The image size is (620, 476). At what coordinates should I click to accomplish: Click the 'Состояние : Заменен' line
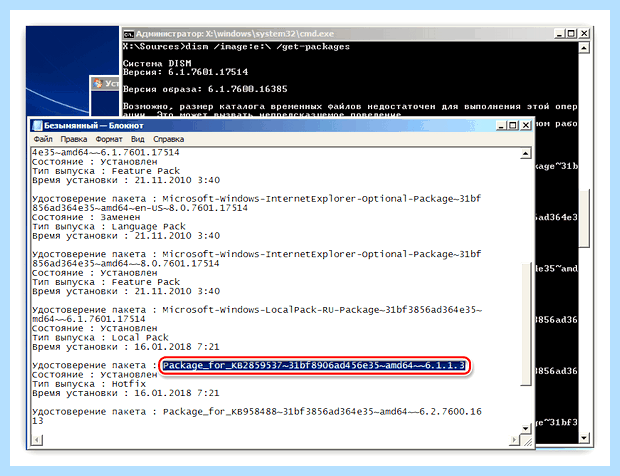(86, 217)
